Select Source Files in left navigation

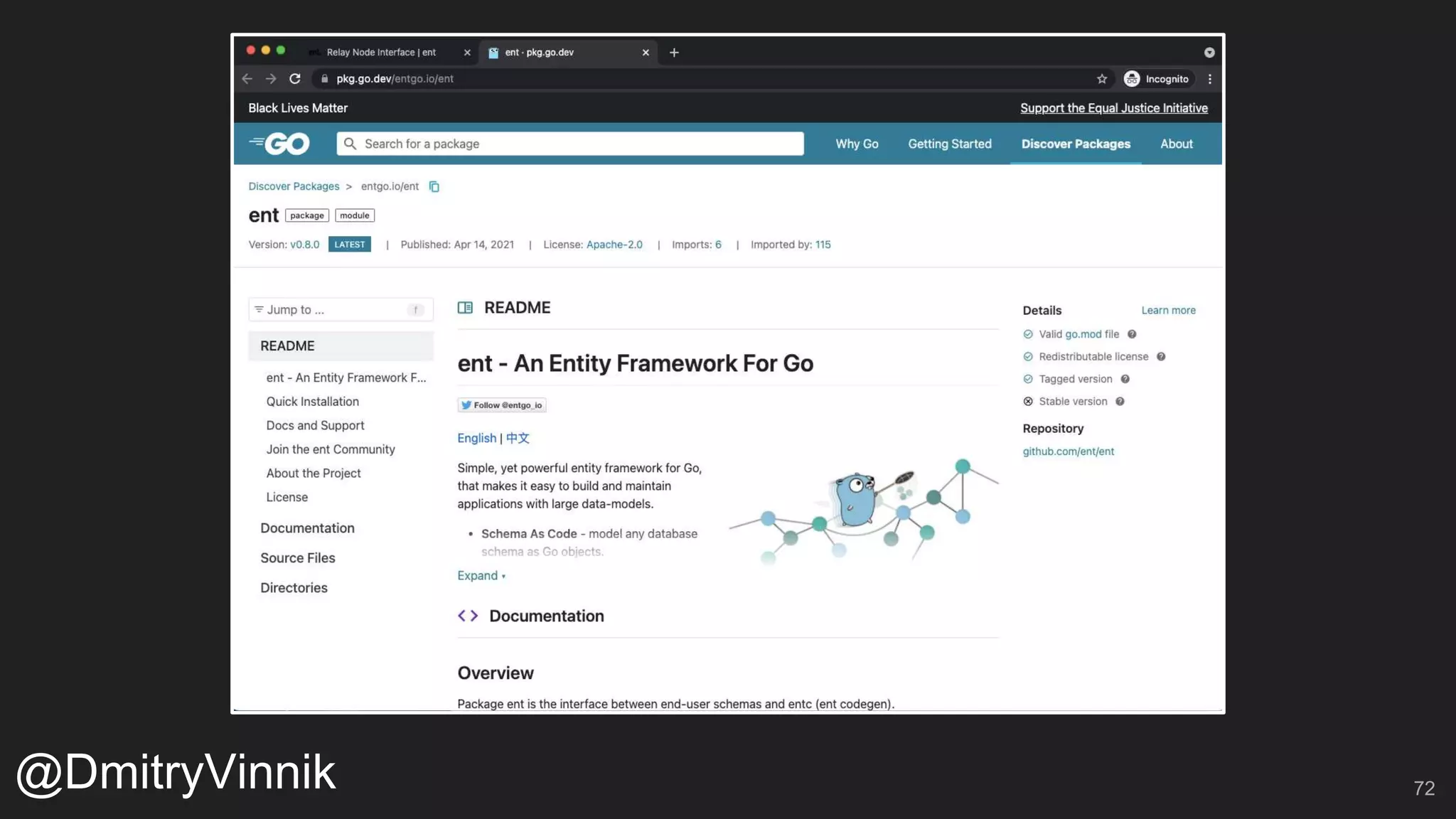coord(298,558)
